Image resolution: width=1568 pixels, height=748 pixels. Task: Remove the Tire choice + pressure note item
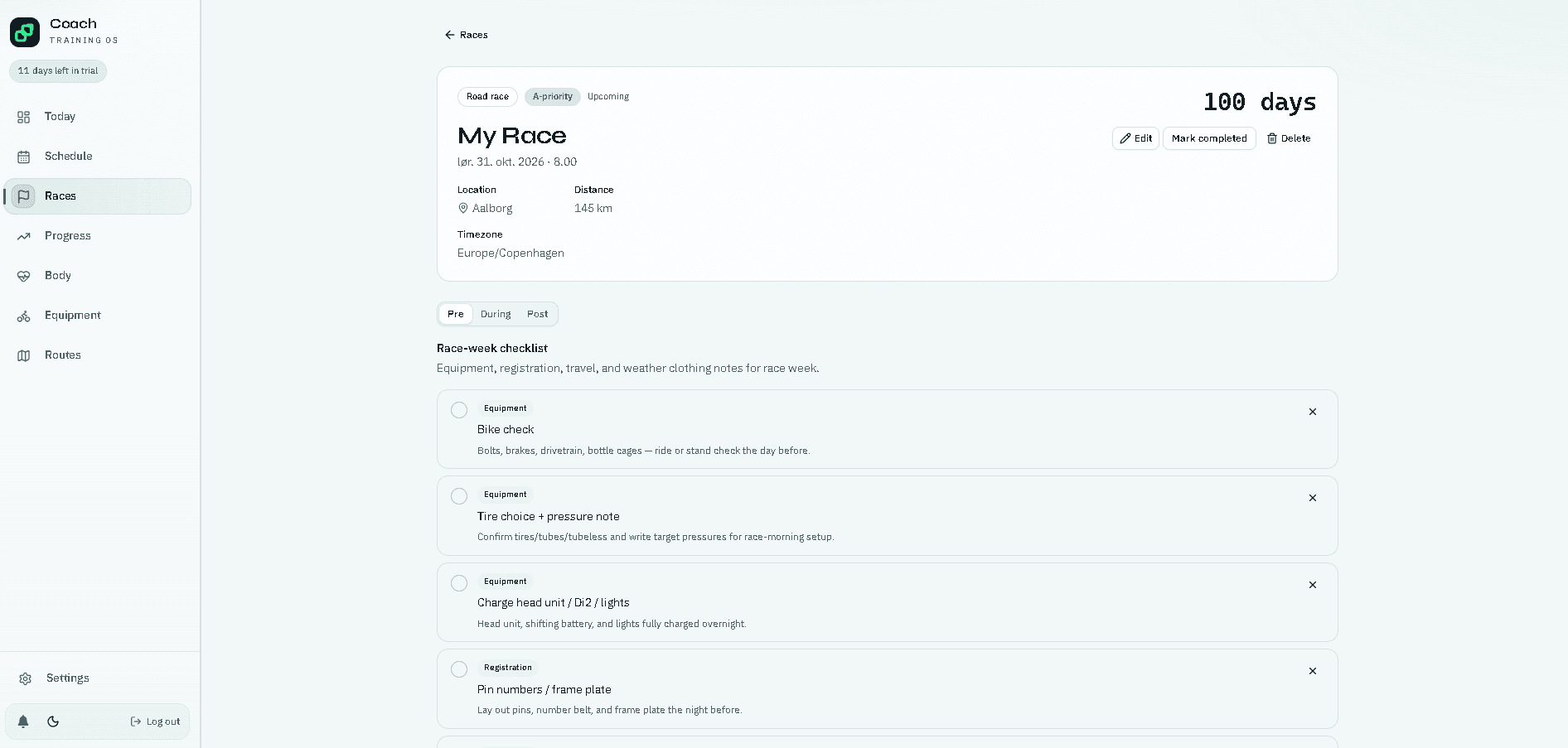[1313, 498]
